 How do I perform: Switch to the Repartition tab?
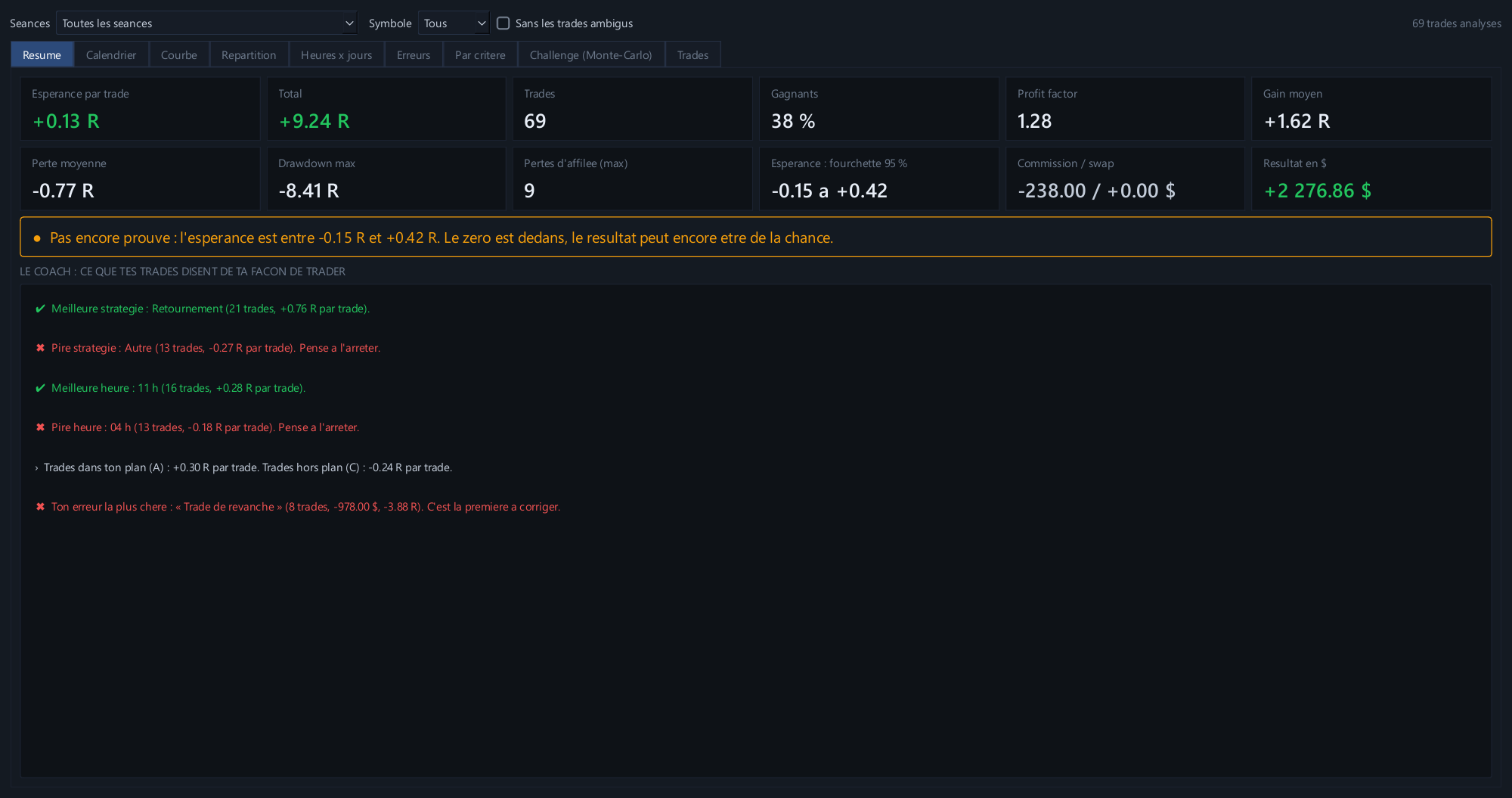point(249,55)
